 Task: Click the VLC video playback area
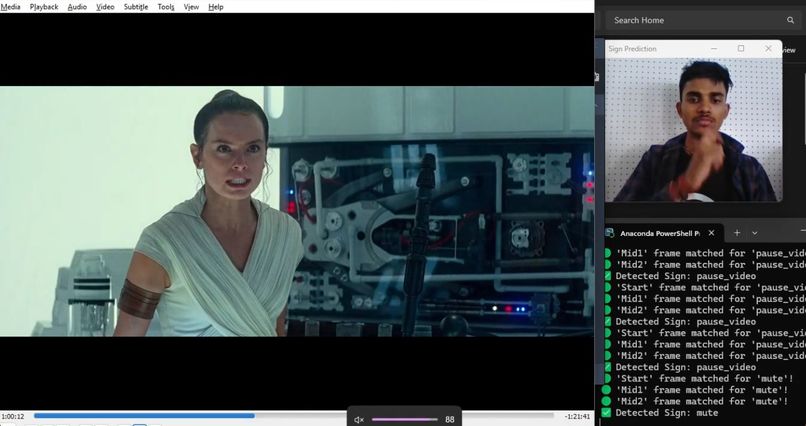point(297,211)
